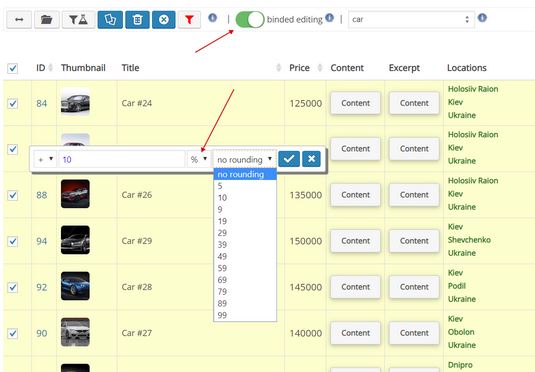Select rounding option 39

pyautogui.click(x=245, y=245)
